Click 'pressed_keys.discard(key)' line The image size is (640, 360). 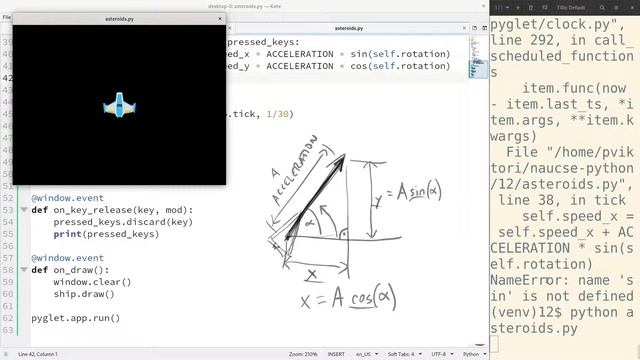[123, 222]
